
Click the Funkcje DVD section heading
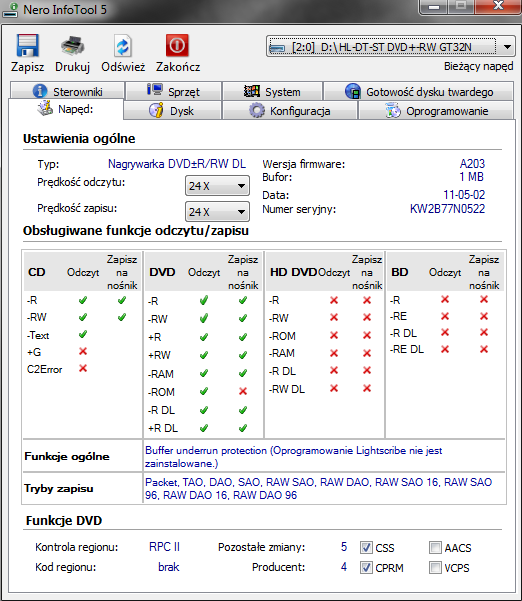point(64,521)
